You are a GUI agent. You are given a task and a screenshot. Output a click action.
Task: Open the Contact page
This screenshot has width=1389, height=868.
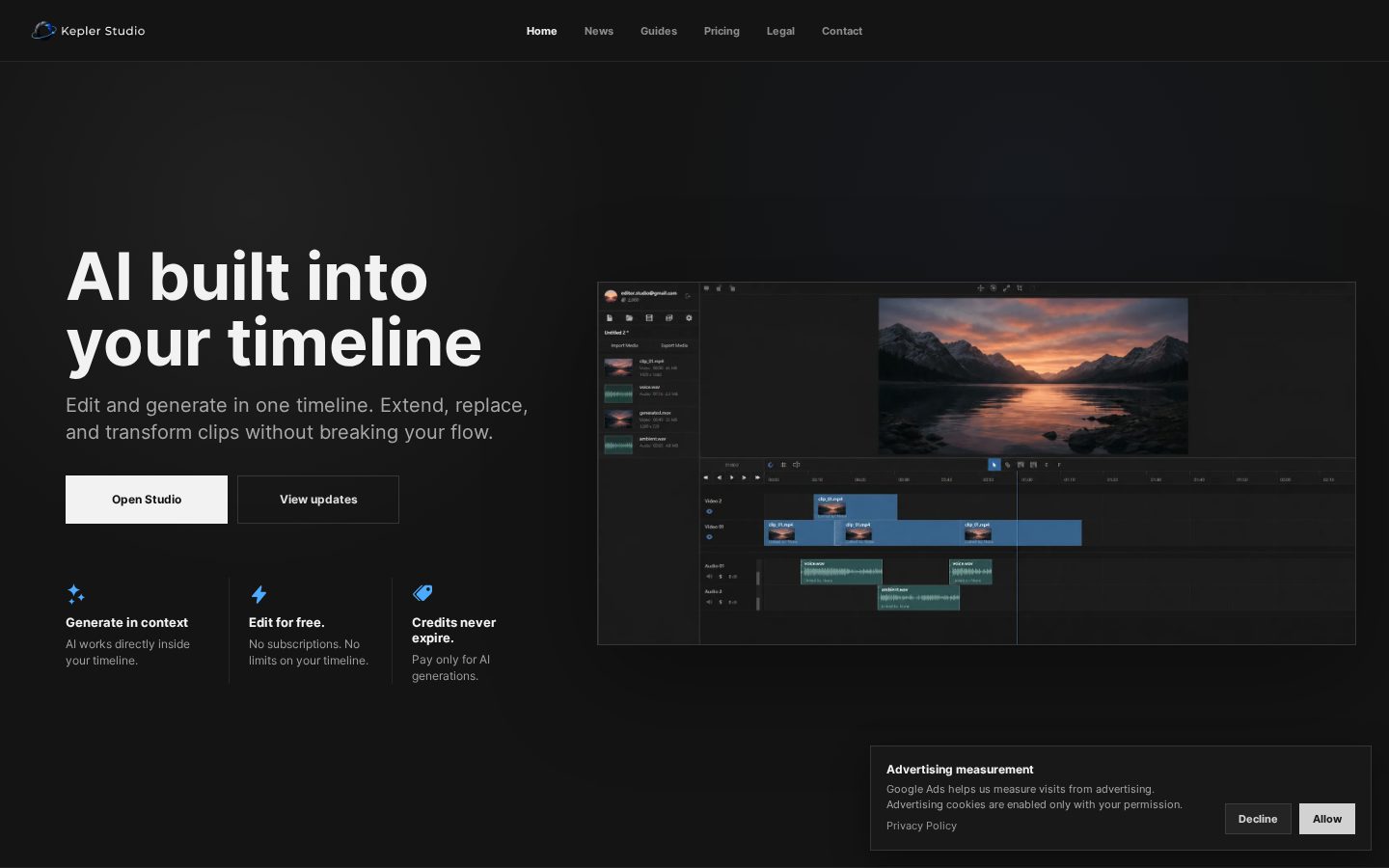click(x=842, y=31)
